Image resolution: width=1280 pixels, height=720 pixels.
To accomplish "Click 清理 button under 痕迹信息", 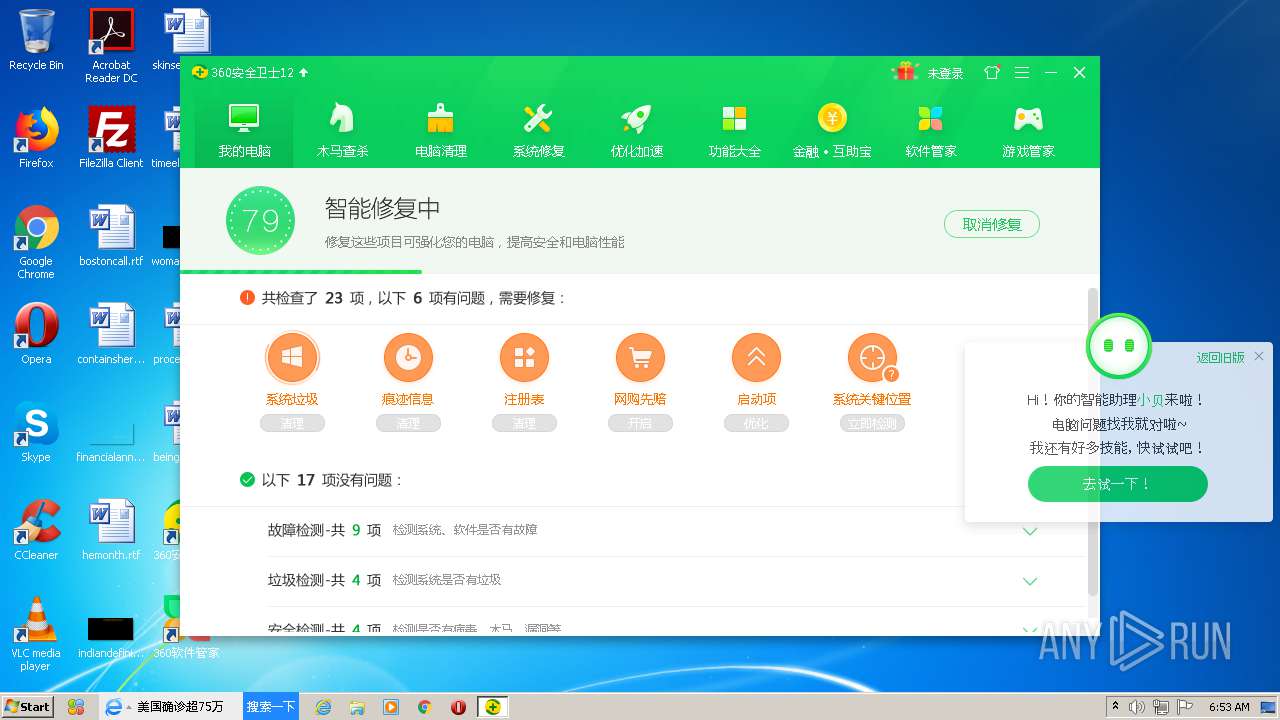I will pyautogui.click(x=408, y=424).
